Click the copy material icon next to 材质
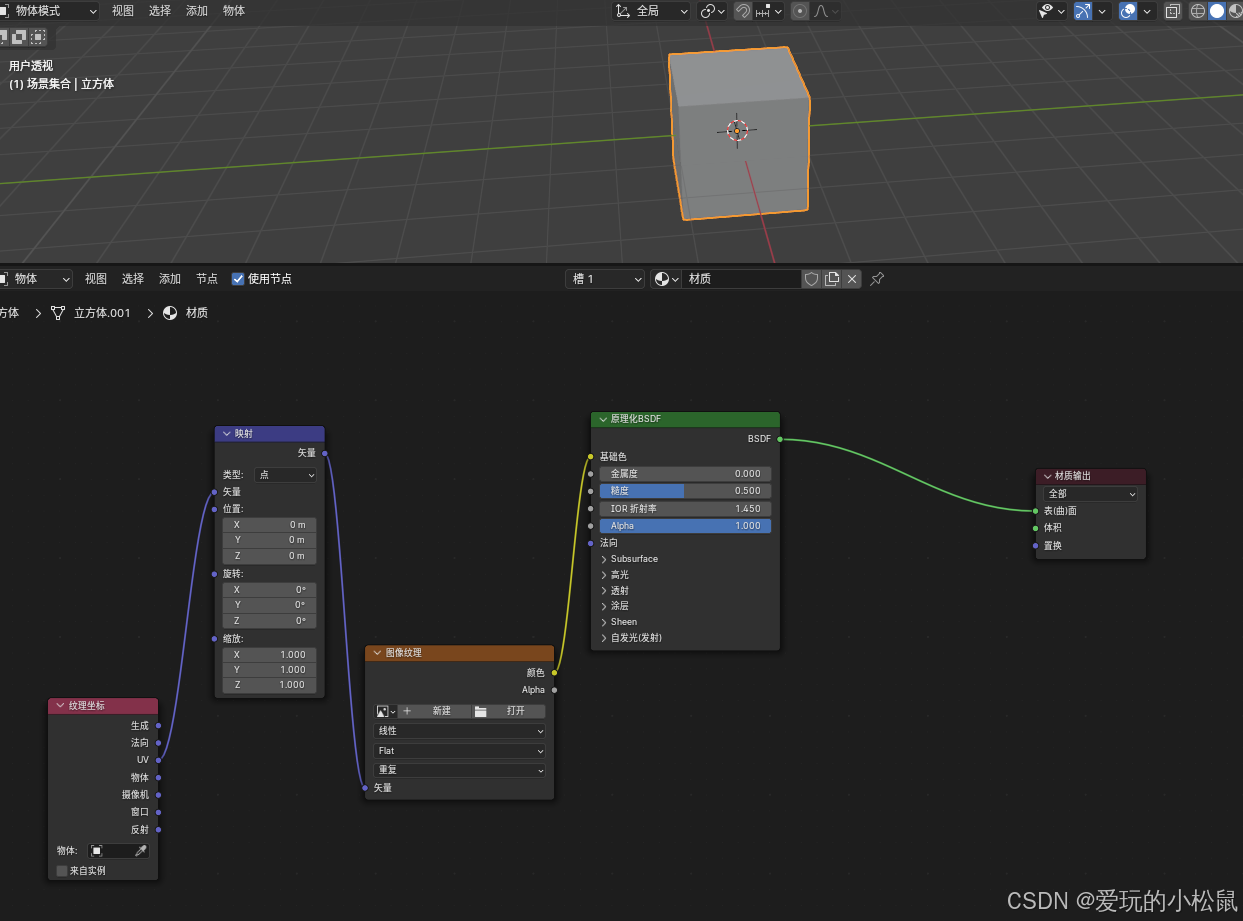Screen dimensions: 1243x921 coord(834,279)
